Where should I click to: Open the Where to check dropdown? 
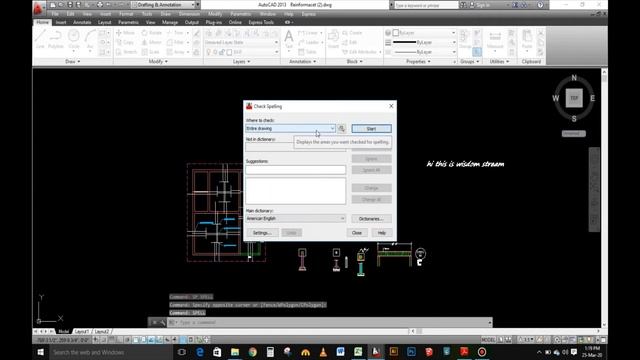click(290, 129)
